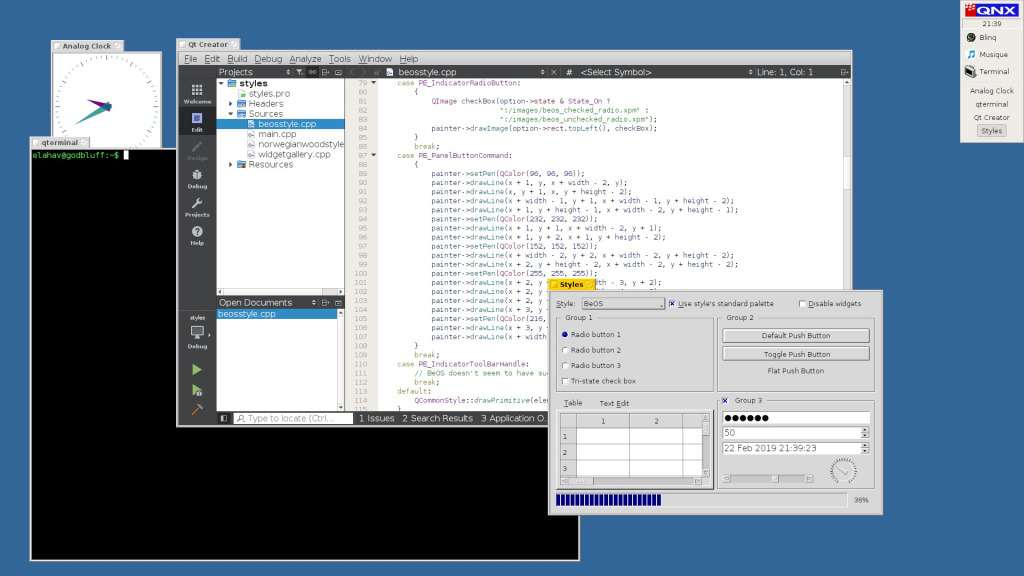The image size is (1024, 576).
Task: Click the Flat Push Button
Action: (795, 371)
